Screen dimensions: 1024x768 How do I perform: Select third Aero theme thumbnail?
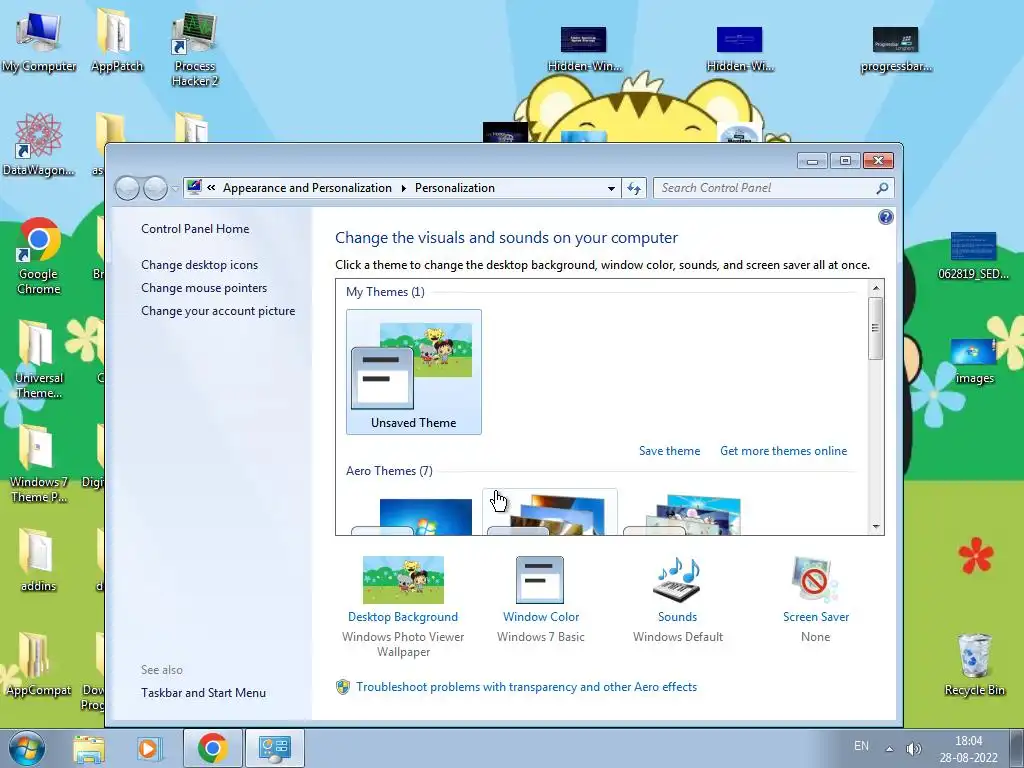(x=684, y=515)
